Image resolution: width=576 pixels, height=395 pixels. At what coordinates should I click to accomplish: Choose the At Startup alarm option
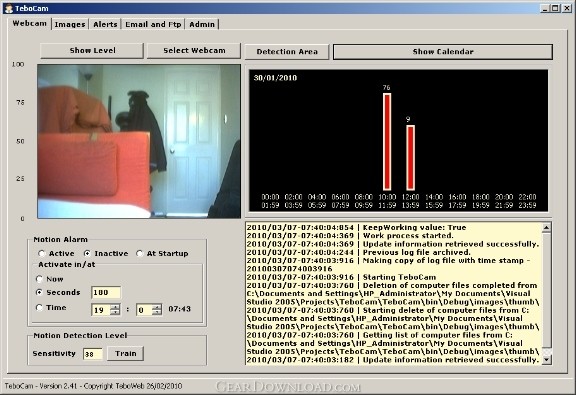162,254
